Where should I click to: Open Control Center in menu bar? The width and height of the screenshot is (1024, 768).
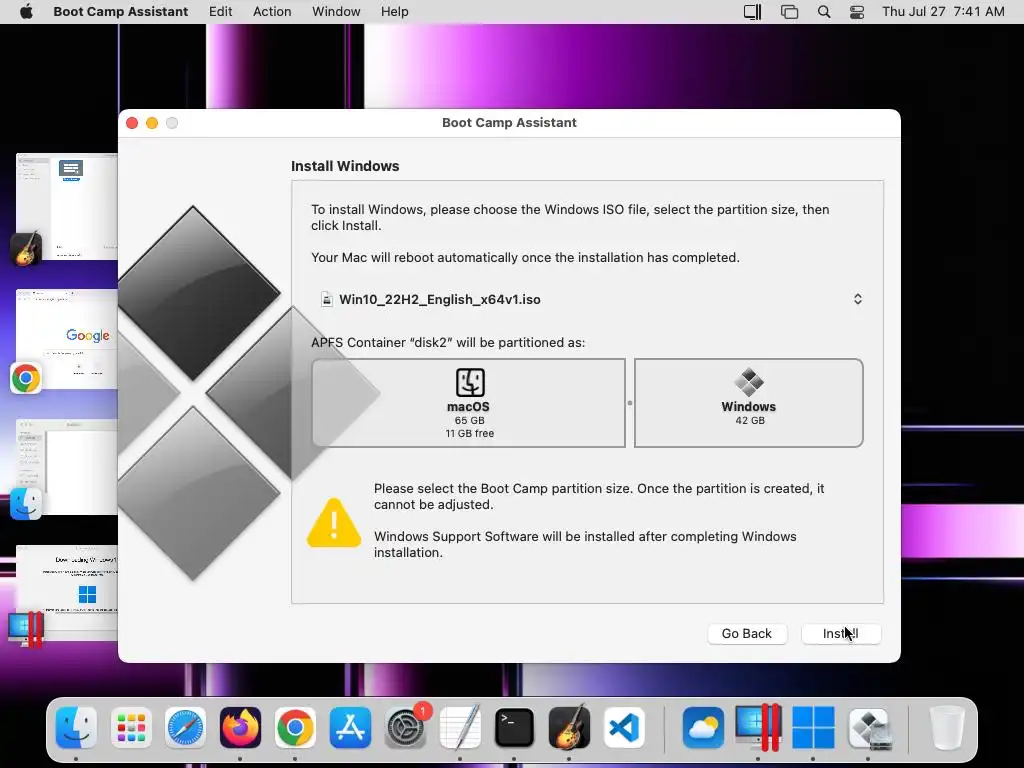857,12
